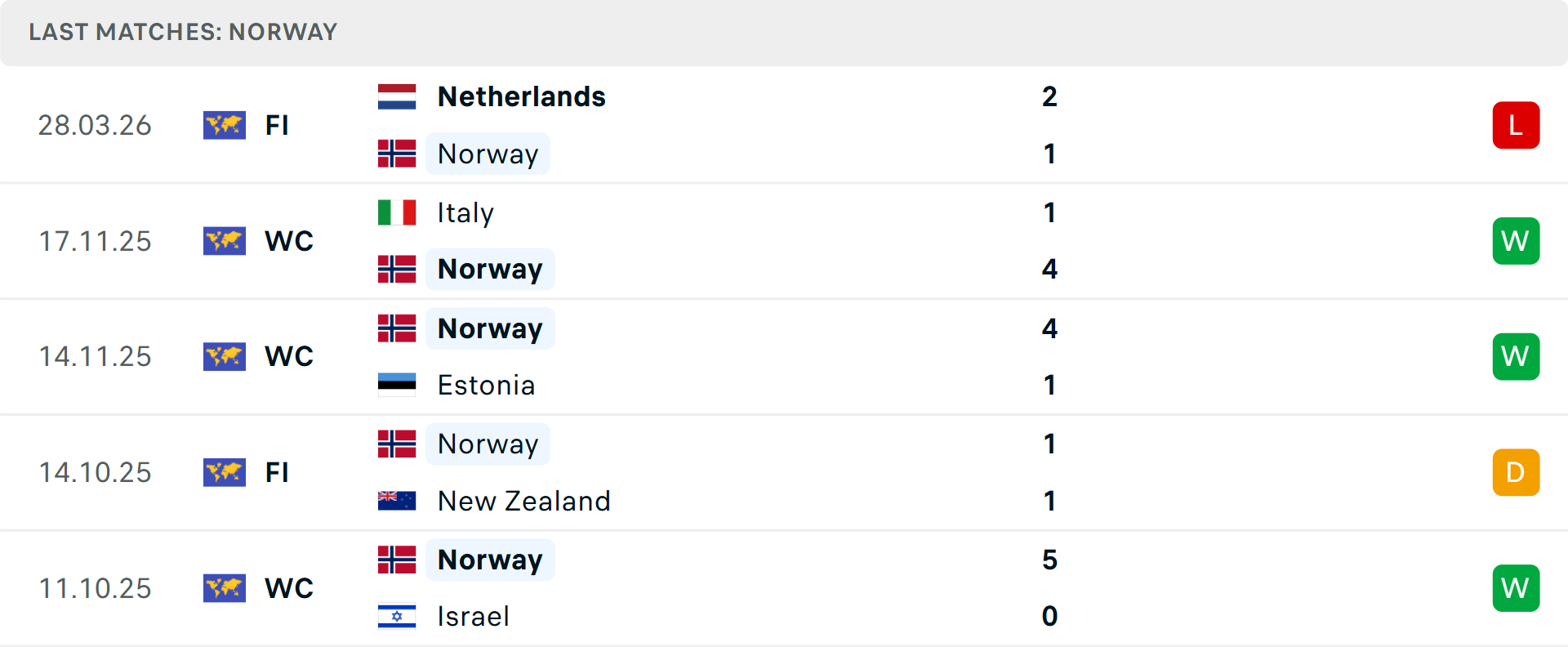This screenshot has height=647, width=1568.
Task: Open the Italy team link
Action: click(465, 212)
